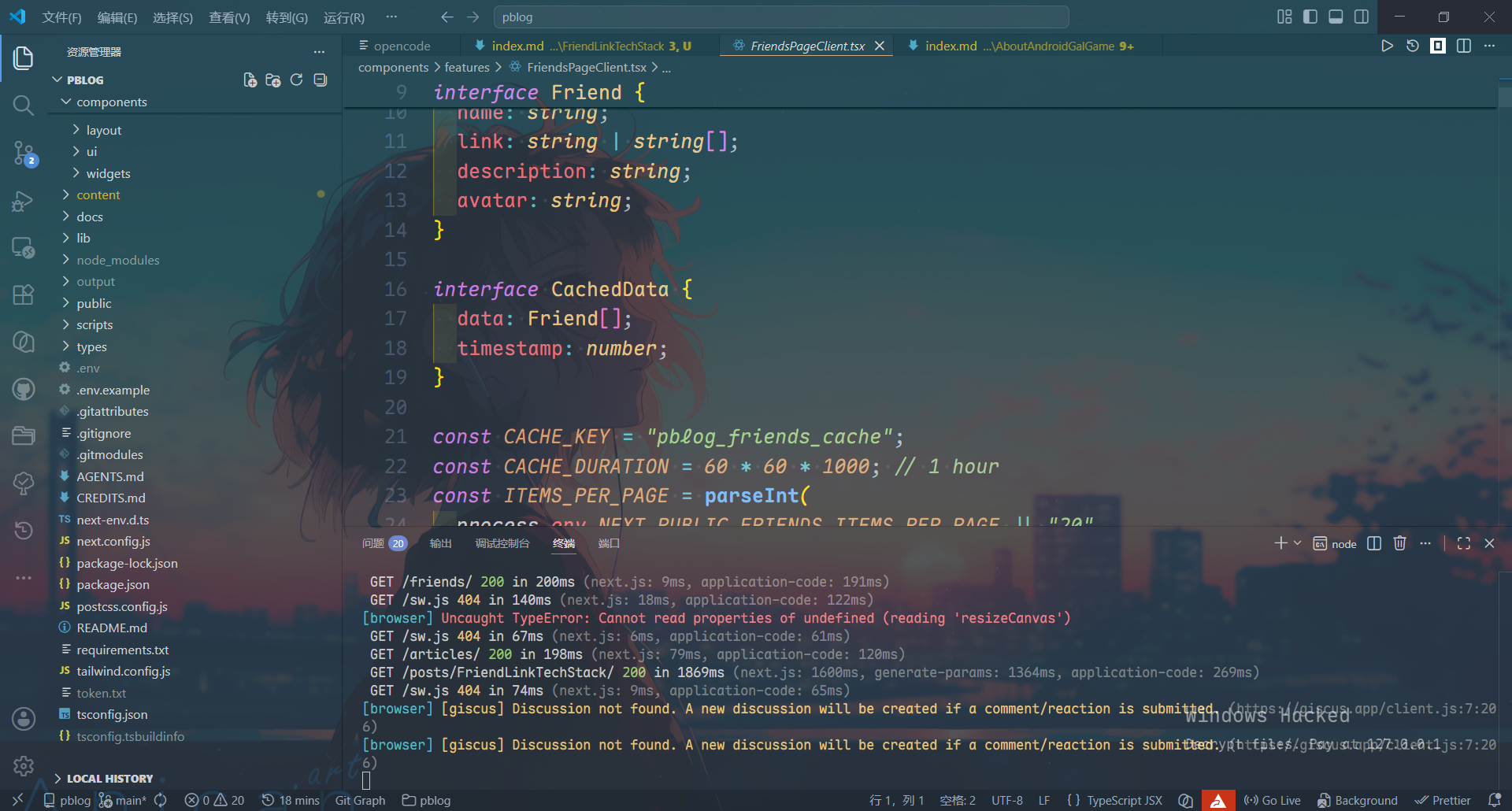Image resolution: width=1512 pixels, height=811 pixels.
Task: Go back using the navigation arrow
Action: [447, 17]
